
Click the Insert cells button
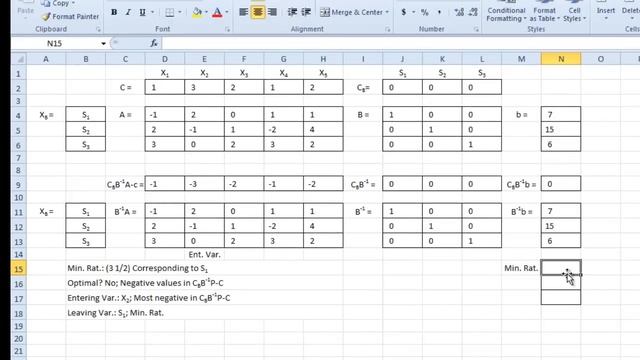click(x=606, y=11)
